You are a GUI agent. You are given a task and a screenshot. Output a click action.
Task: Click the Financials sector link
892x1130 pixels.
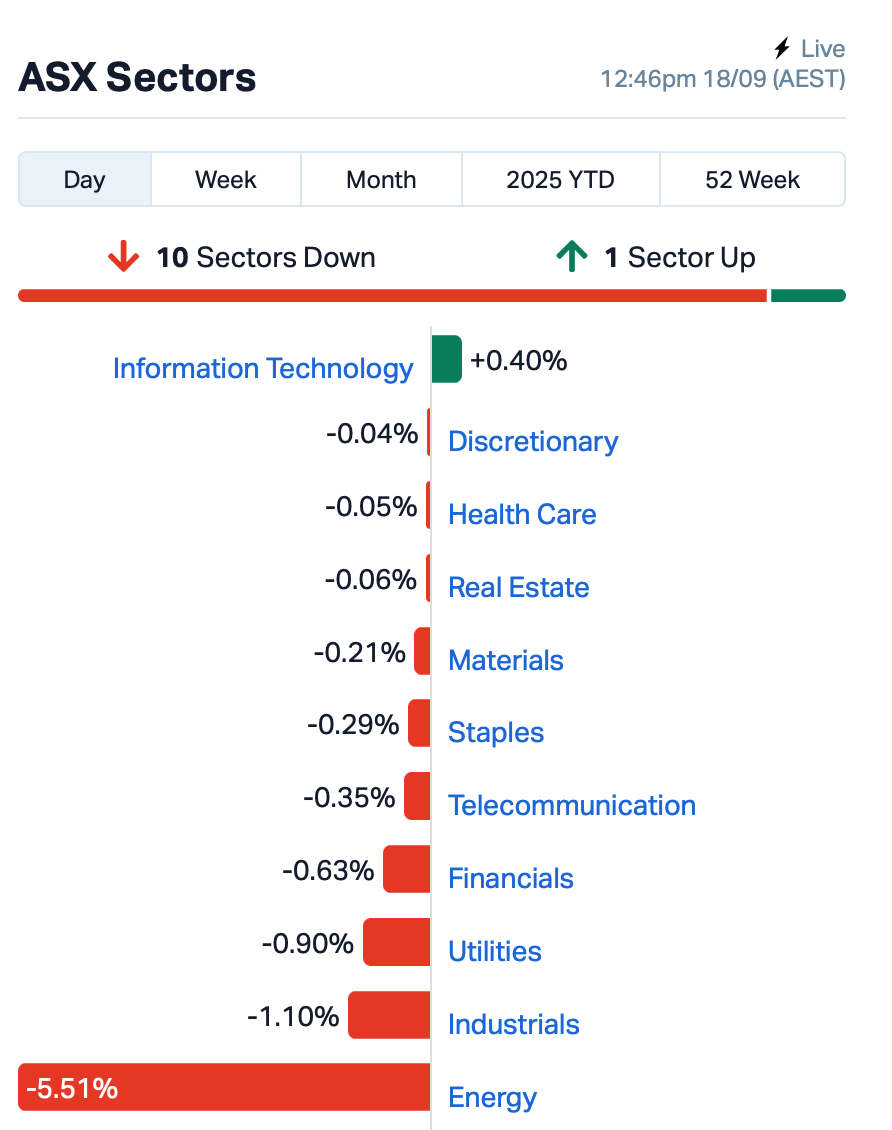point(511,878)
